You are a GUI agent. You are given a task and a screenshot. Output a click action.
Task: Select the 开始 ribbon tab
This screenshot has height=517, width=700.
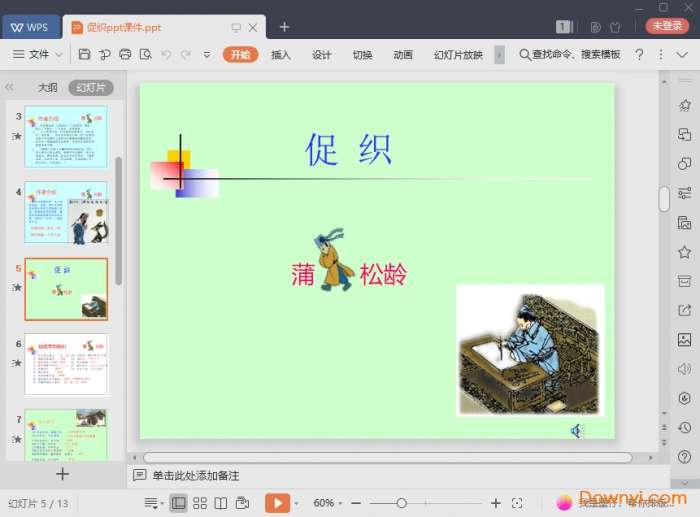point(240,54)
